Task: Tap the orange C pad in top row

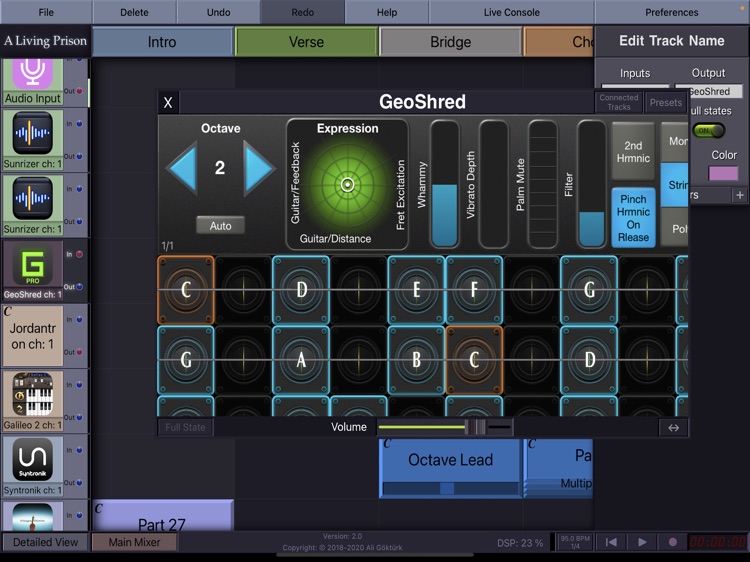Action: pos(186,290)
